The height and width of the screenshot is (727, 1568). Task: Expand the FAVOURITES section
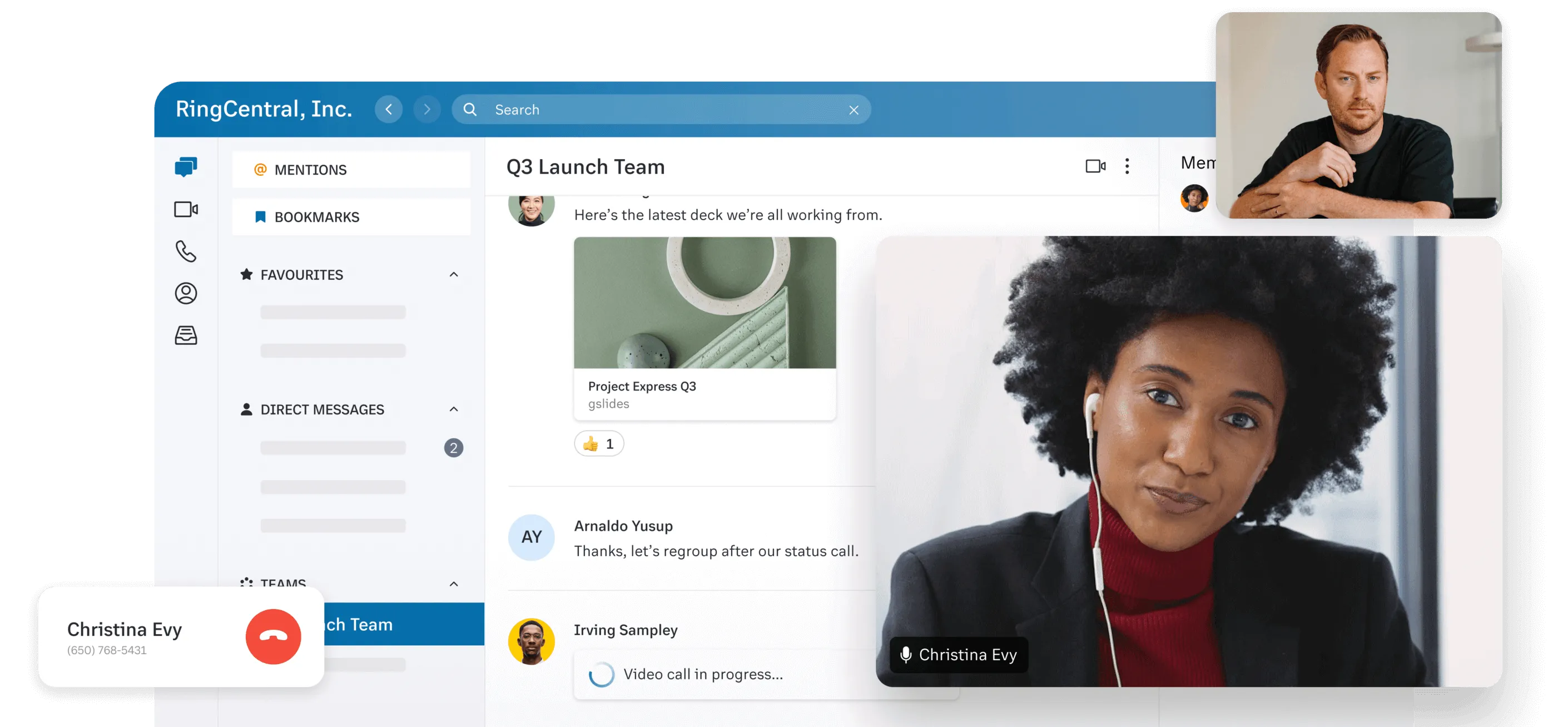(454, 274)
